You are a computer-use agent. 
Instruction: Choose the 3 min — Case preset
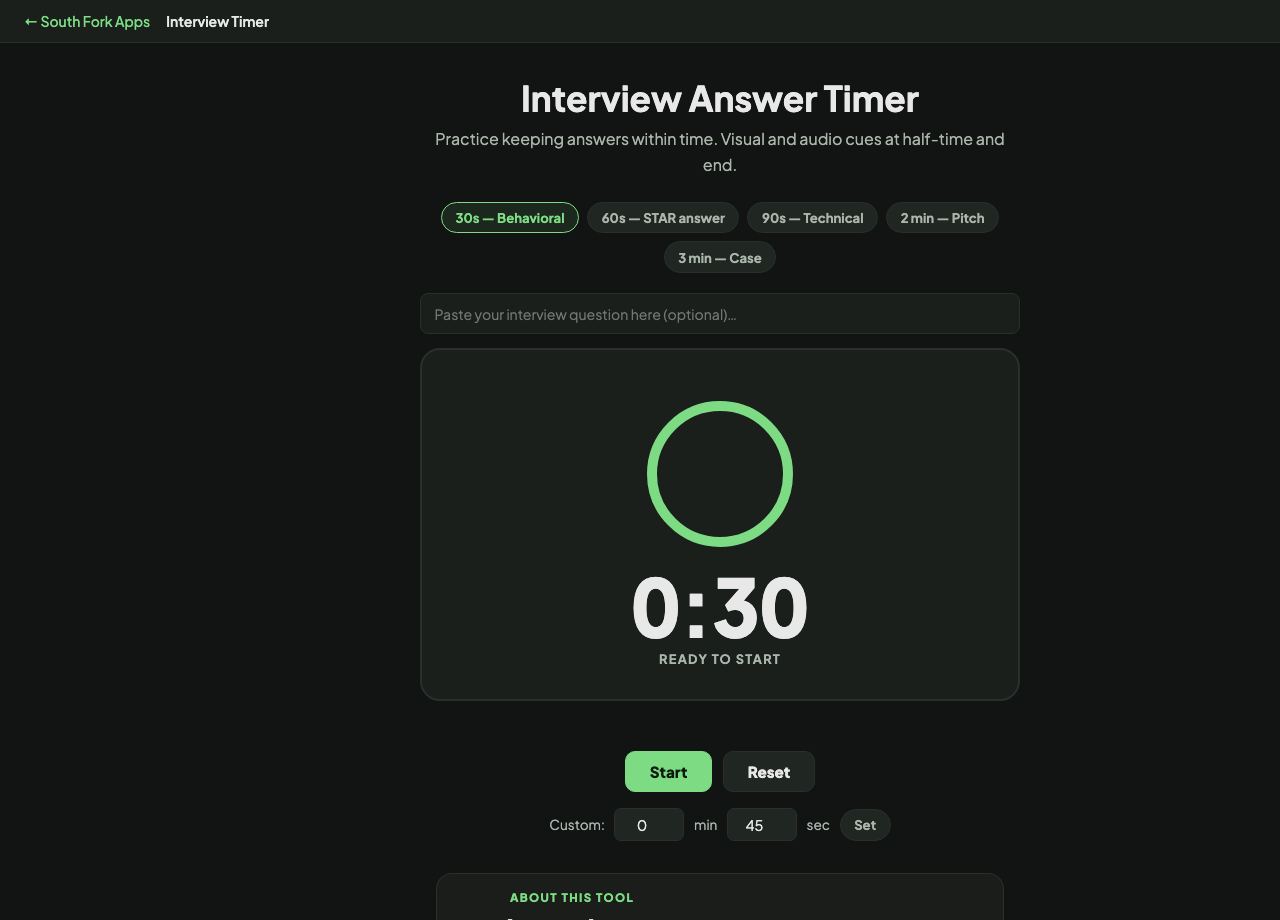tap(720, 258)
